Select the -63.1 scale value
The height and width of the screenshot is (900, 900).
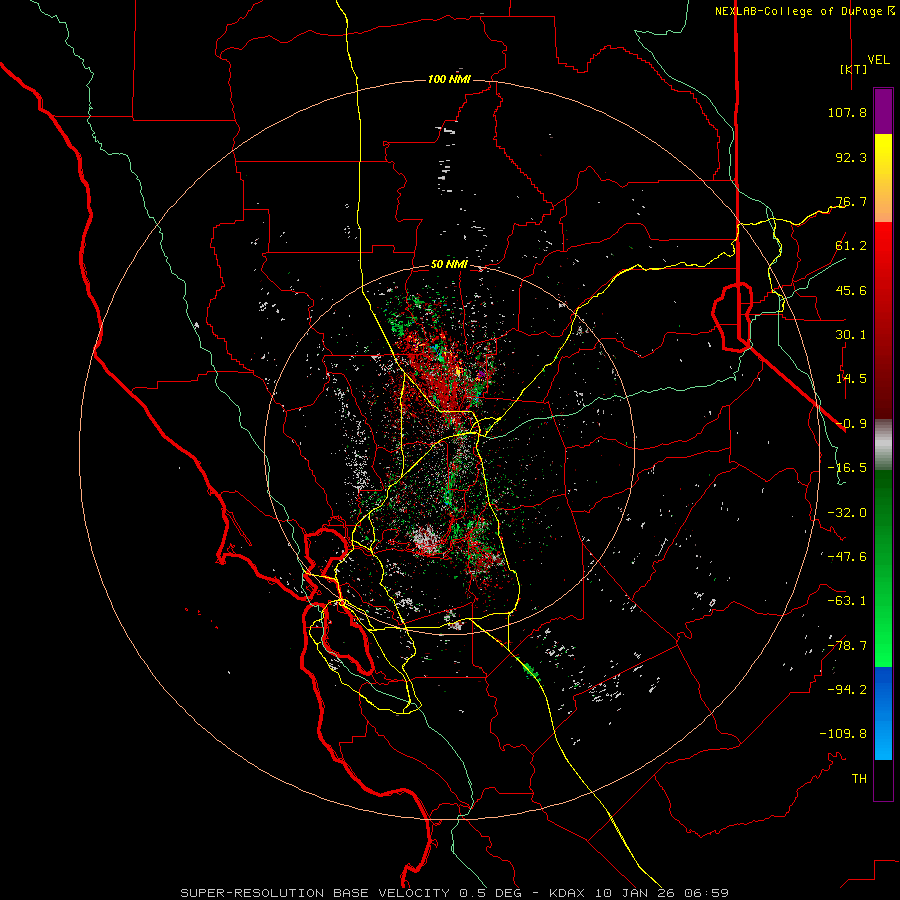(x=847, y=601)
